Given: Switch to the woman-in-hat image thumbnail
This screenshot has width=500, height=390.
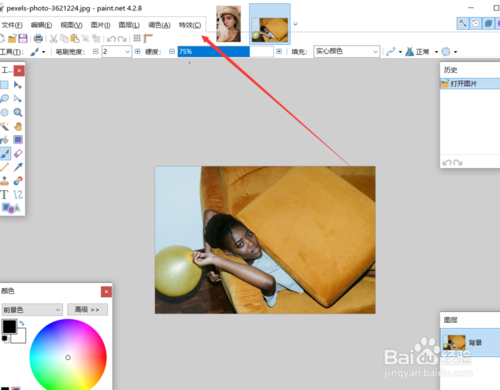Looking at the screenshot, I should coord(228,24).
